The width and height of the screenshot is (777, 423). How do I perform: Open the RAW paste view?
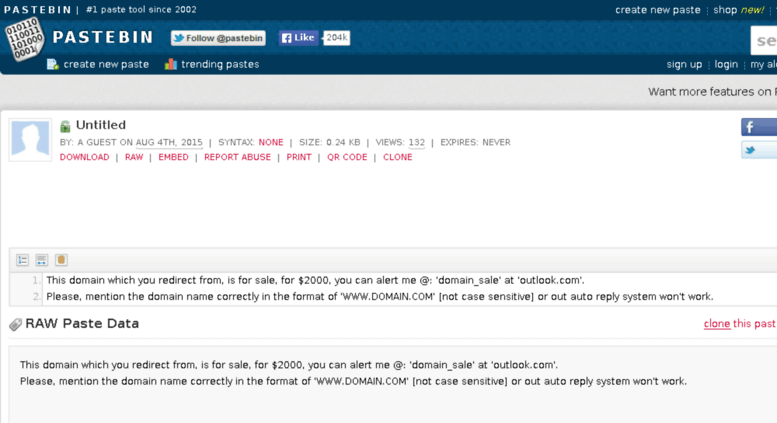[134, 157]
